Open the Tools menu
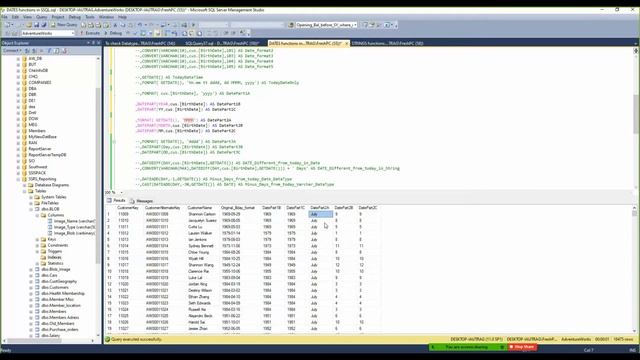This screenshot has height=360, width=640. pos(90,17)
